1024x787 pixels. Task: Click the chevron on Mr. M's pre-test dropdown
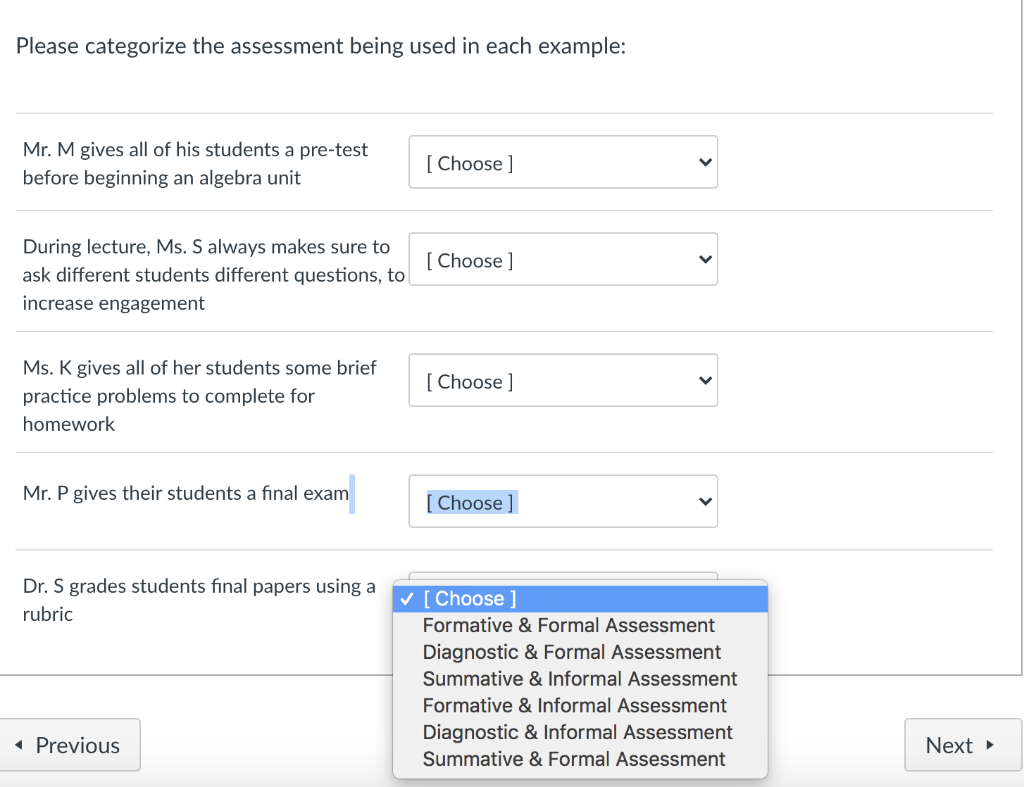click(x=707, y=162)
